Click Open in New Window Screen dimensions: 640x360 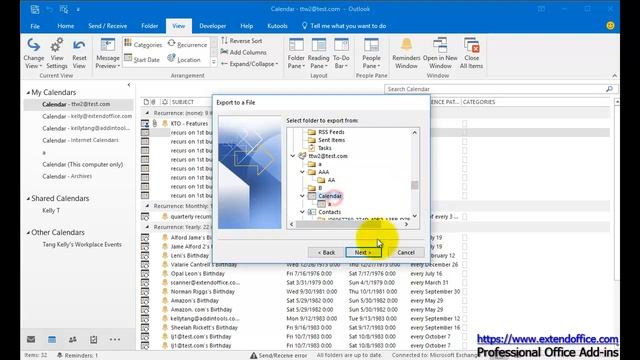click(x=440, y=53)
